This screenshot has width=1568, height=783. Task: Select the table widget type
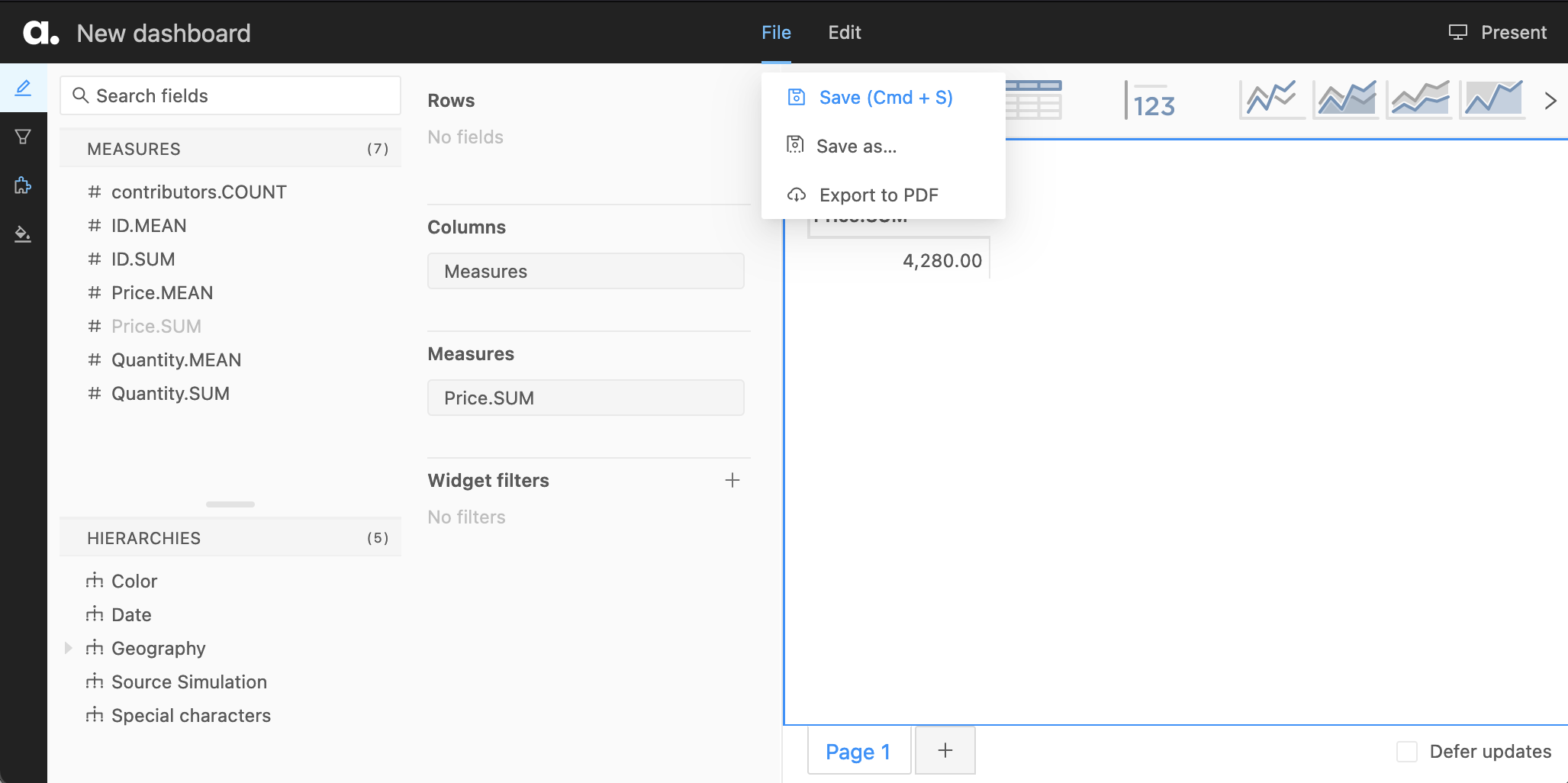pyautogui.click(x=1034, y=100)
